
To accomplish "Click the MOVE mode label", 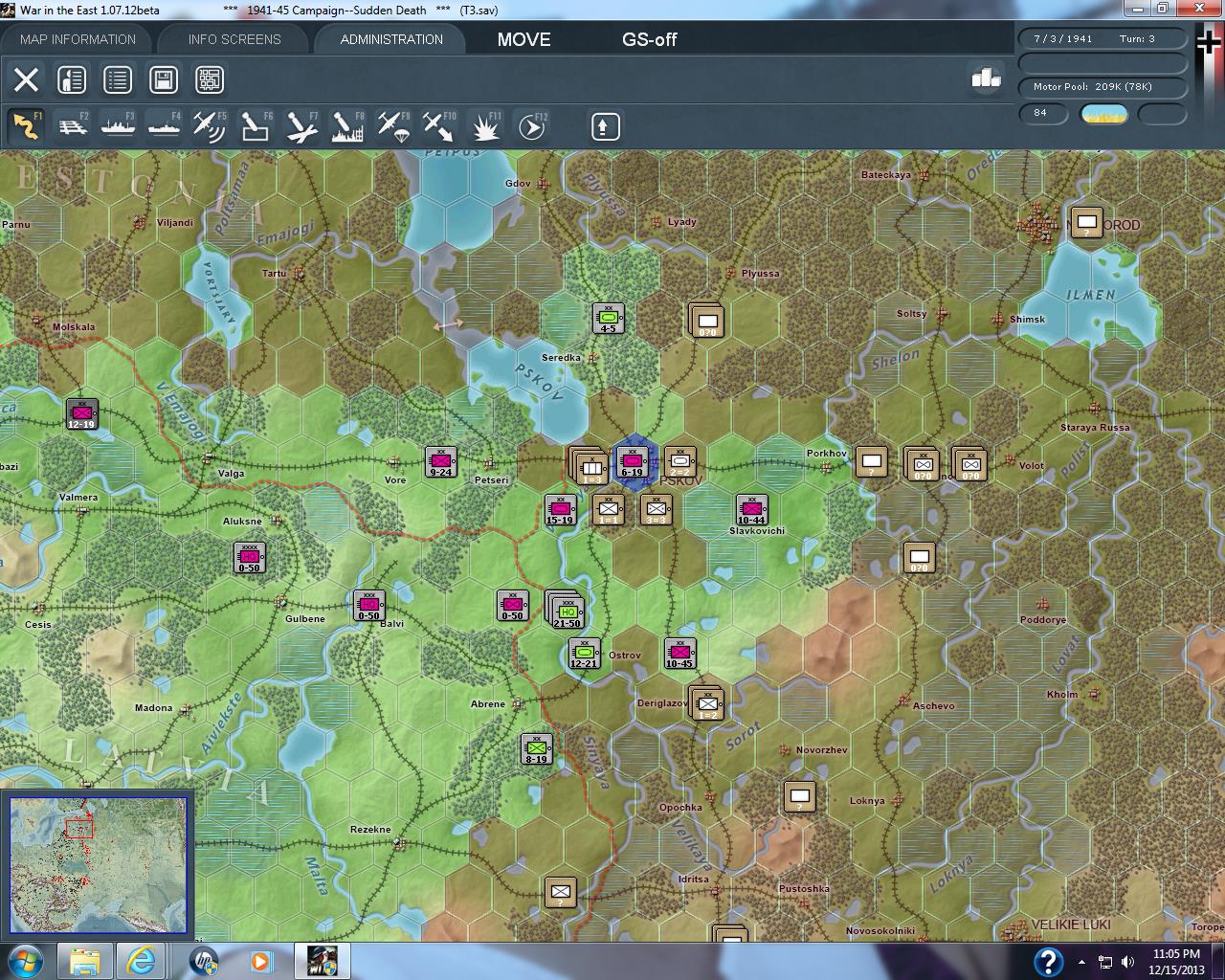I will click(523, 39).
